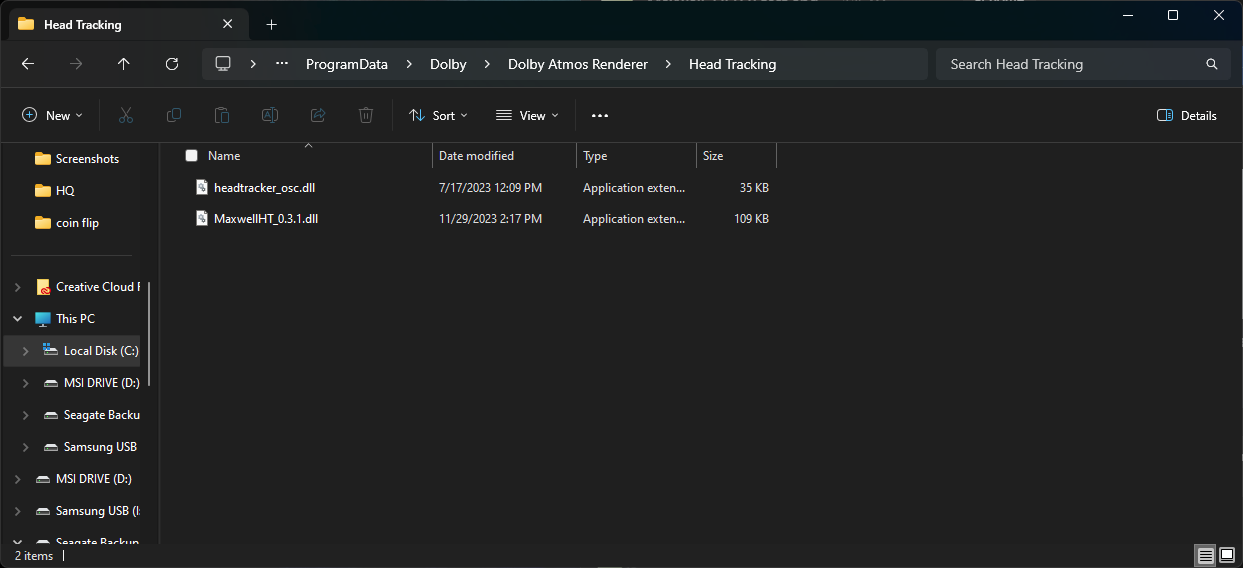Click the This PC monitor icon in address bar
The height and width of the screenshot is (568, 1243).
click(223, 64)
